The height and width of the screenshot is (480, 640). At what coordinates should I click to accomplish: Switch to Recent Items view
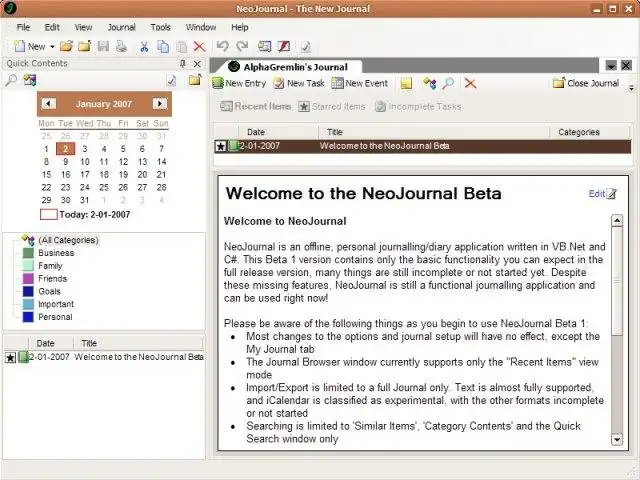[x=256, y=107]
